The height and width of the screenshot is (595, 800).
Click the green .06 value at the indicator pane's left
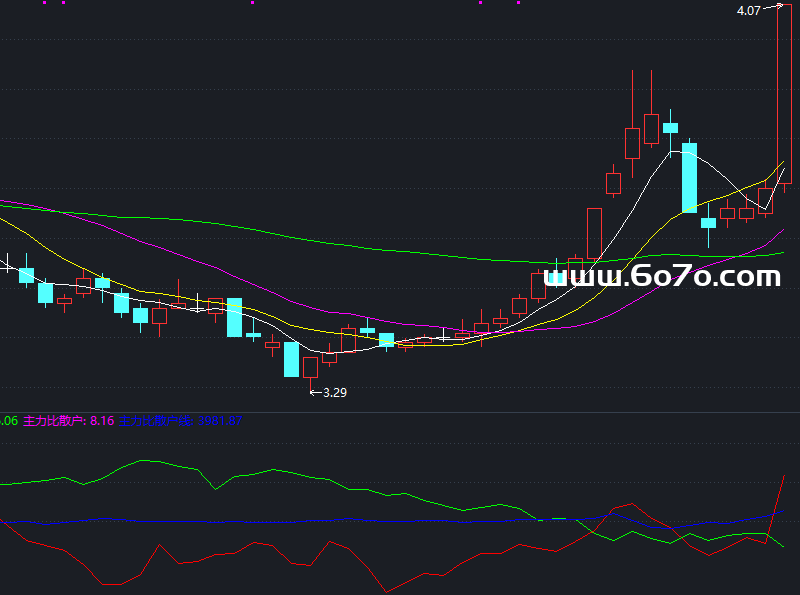coord(8,422)
